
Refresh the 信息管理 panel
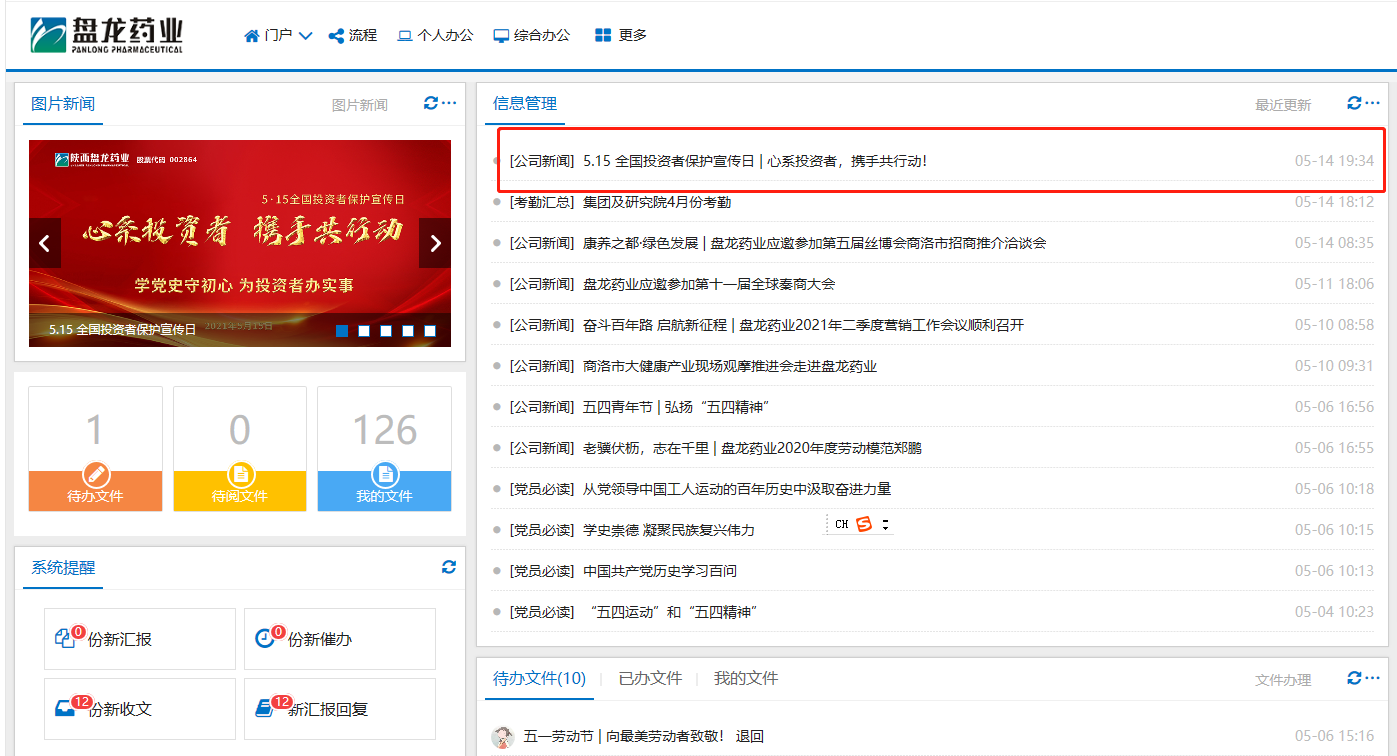[1354, 103]
